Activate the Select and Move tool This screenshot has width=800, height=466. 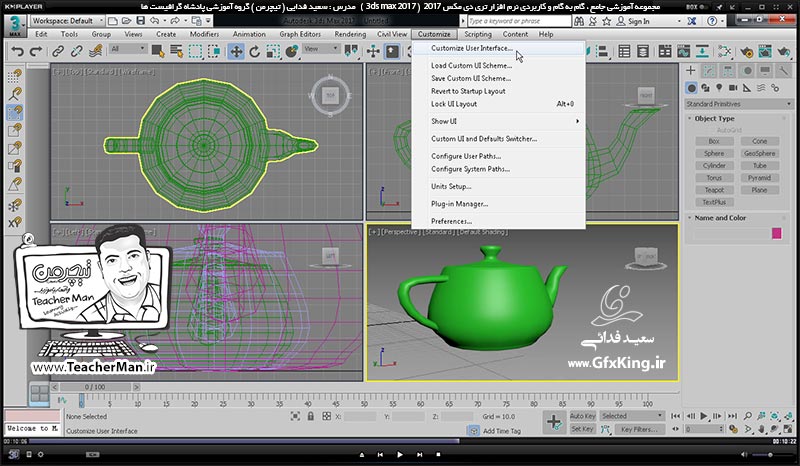[236, 51]
